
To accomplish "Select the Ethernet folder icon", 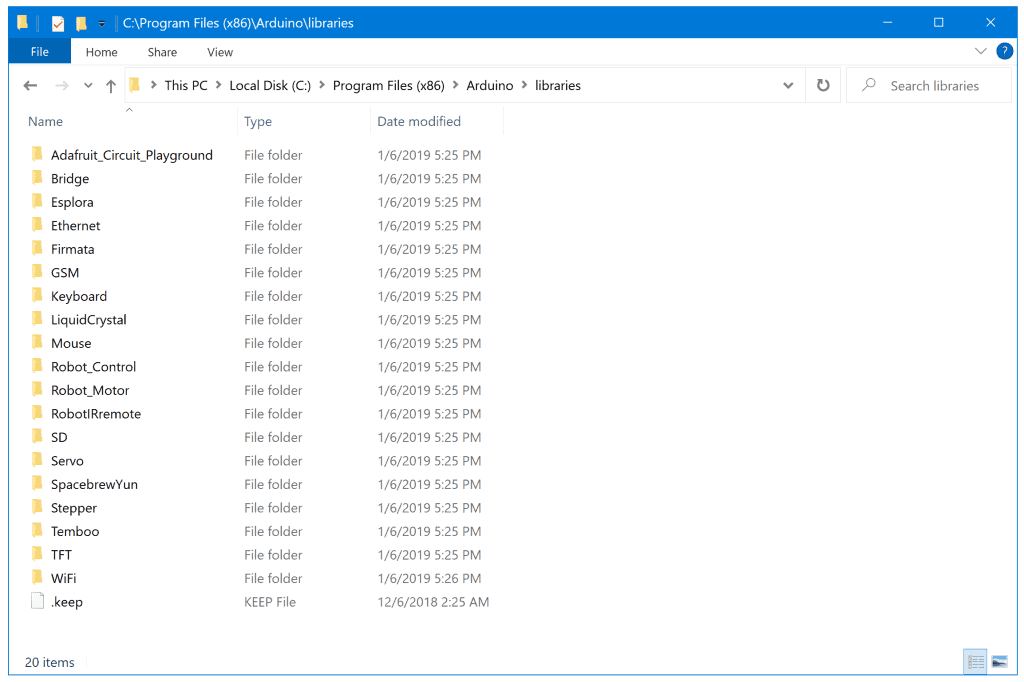I will pyautogui.click(x=37, y=225).
